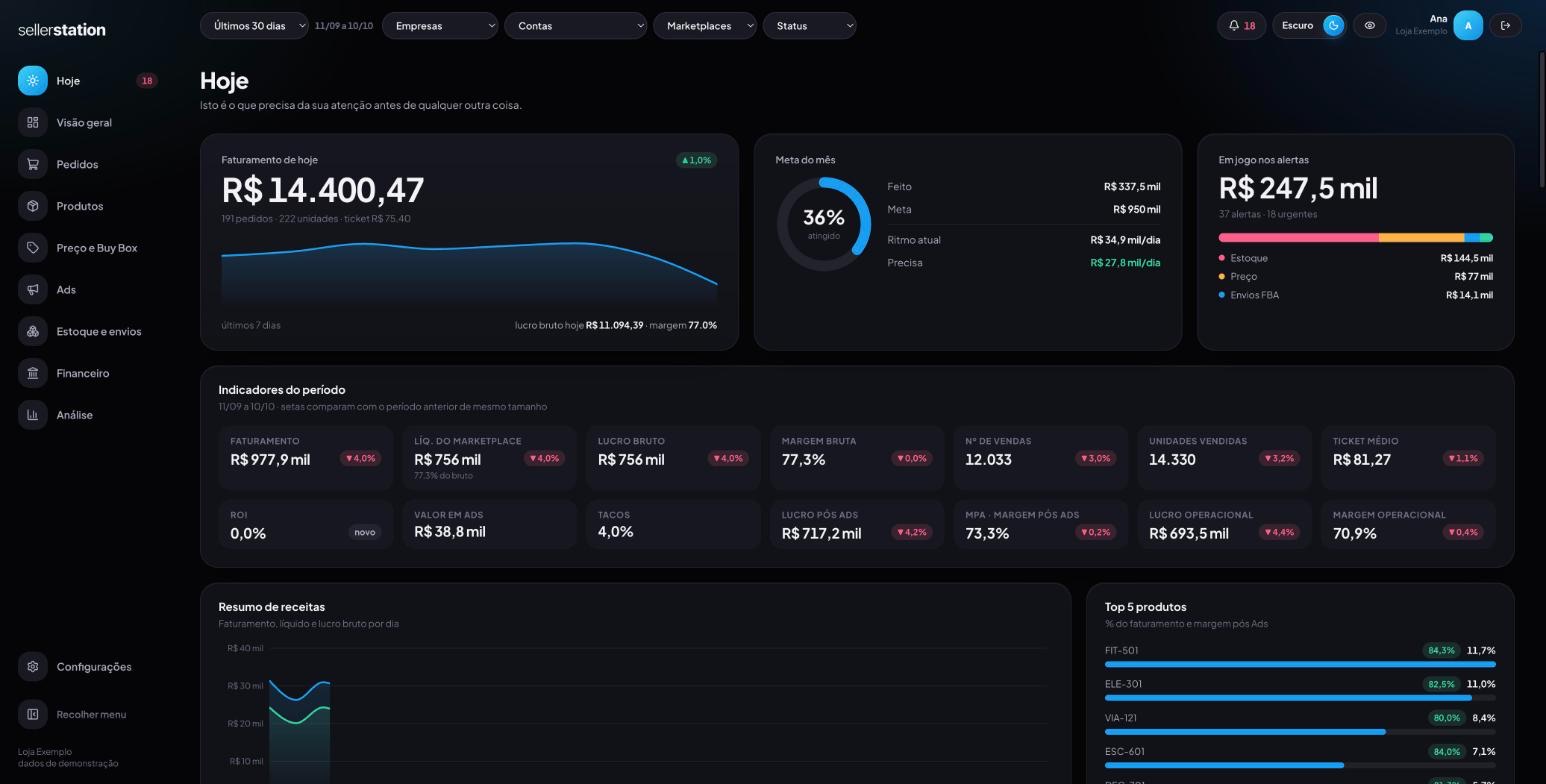Click the sellerstation logo
Image resolution: width=1546 pixels, height=784 pixels.
click(x=62, y=30)
